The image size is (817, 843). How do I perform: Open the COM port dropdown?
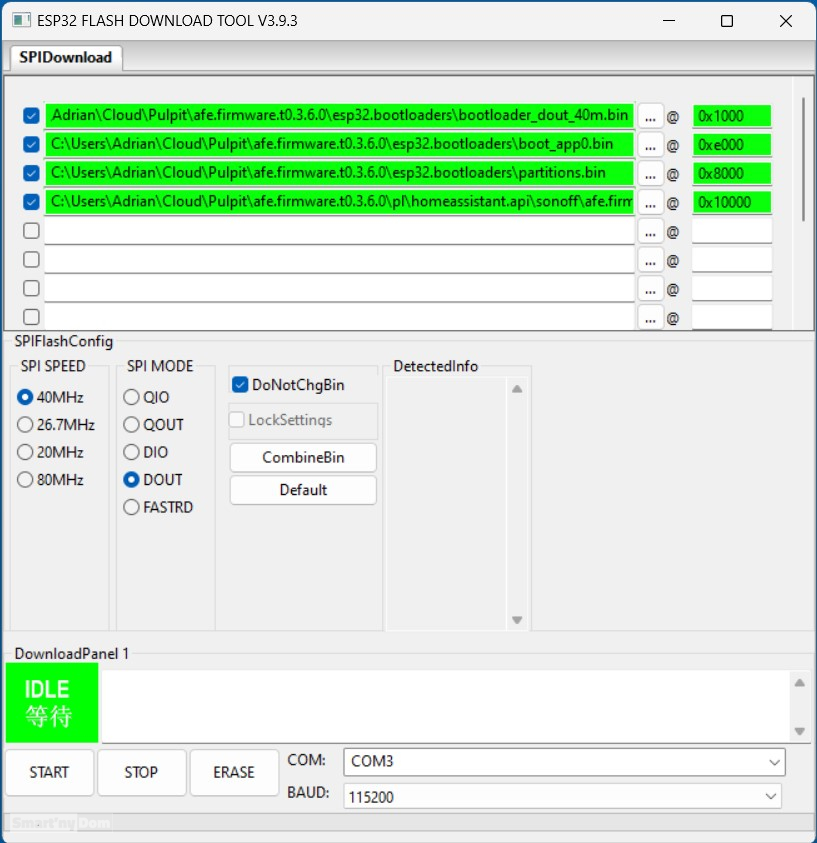pyautogui.click(x=564, y=761)
